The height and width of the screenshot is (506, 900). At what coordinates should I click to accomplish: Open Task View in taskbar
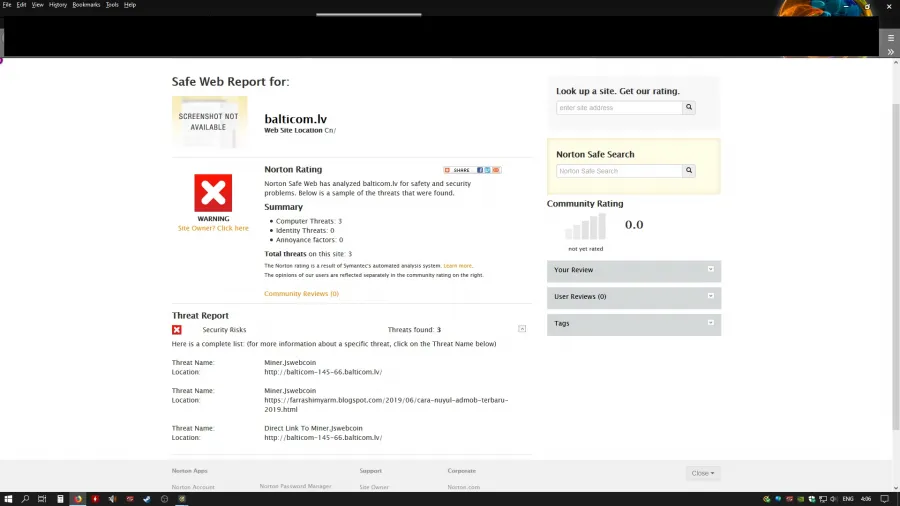(x=42, y=499)
